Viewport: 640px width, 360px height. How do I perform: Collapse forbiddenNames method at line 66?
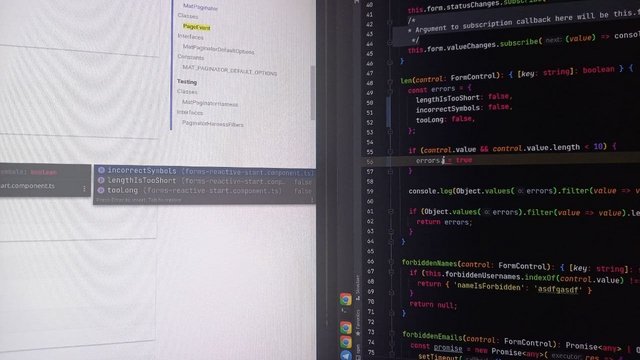click(x=391, y=262)
